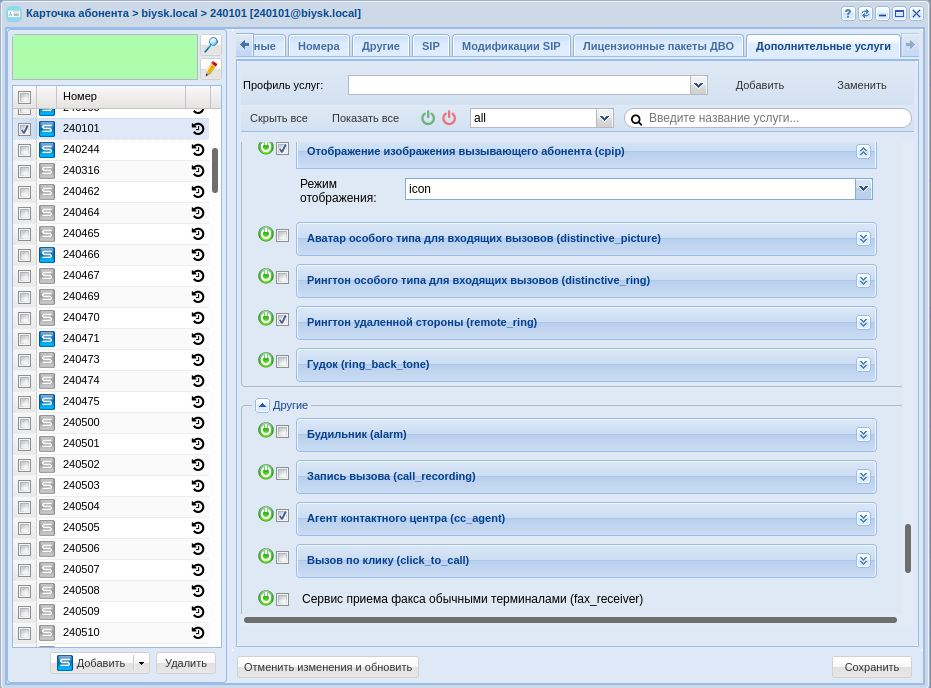Expand the Вызов по клику (click_to_call) panel
This screenshot has height=688, width=931.
[863, 560]
